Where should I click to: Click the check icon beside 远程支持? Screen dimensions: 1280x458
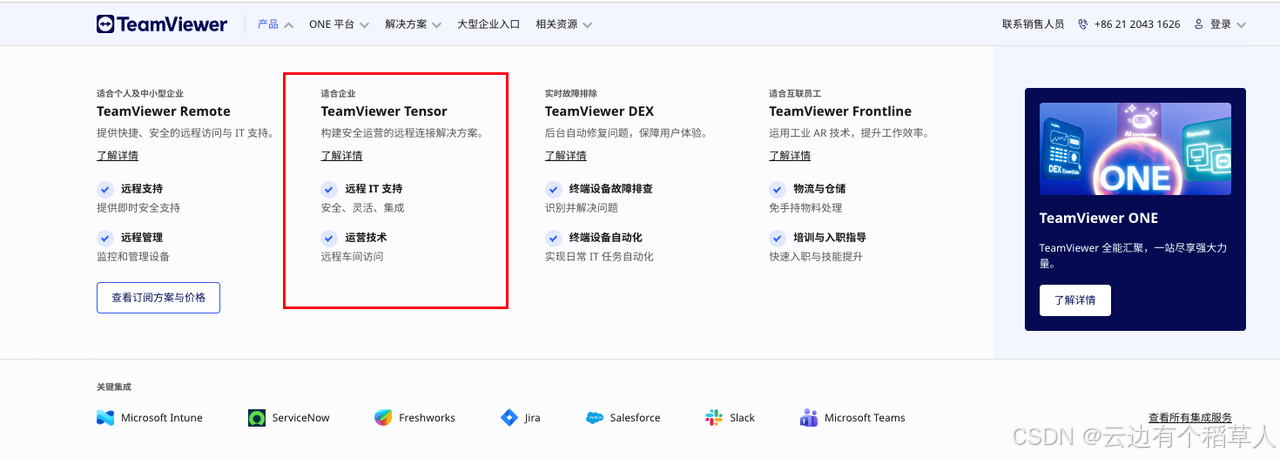pyautogui.click(x=104, y=188)
